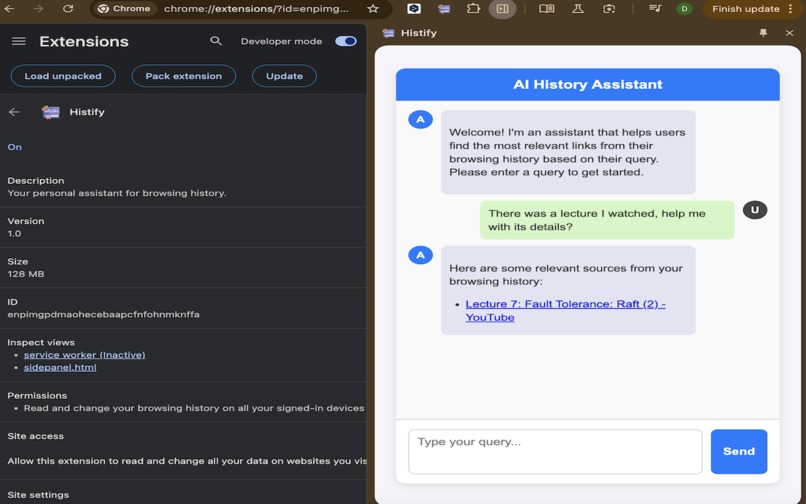Click the Chrome site info chip
This screenshot has height=504, width=806.
tap(125, 9)
